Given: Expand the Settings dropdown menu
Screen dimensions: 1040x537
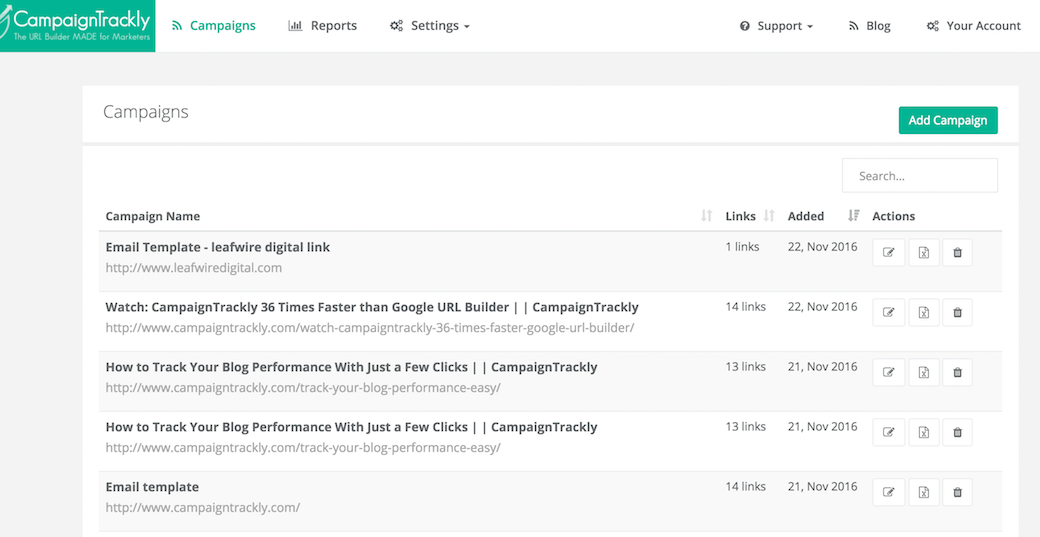Looking at the screenshot, I should 430,26.
